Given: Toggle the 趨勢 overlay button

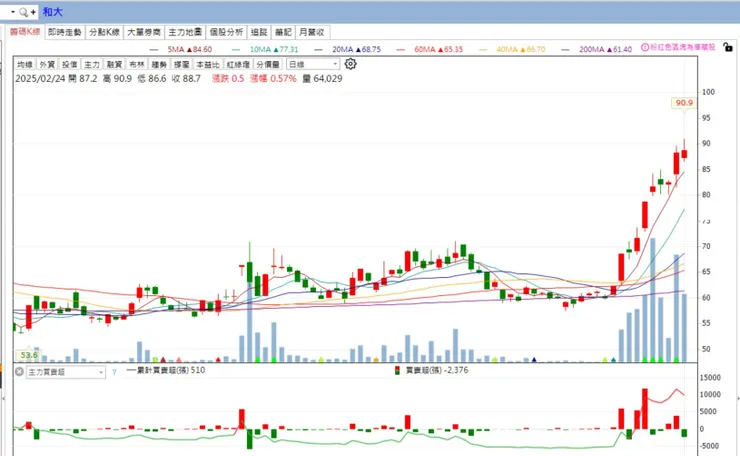Looking at the screenshot, I should pyautogui.click(x=160, y=64).
